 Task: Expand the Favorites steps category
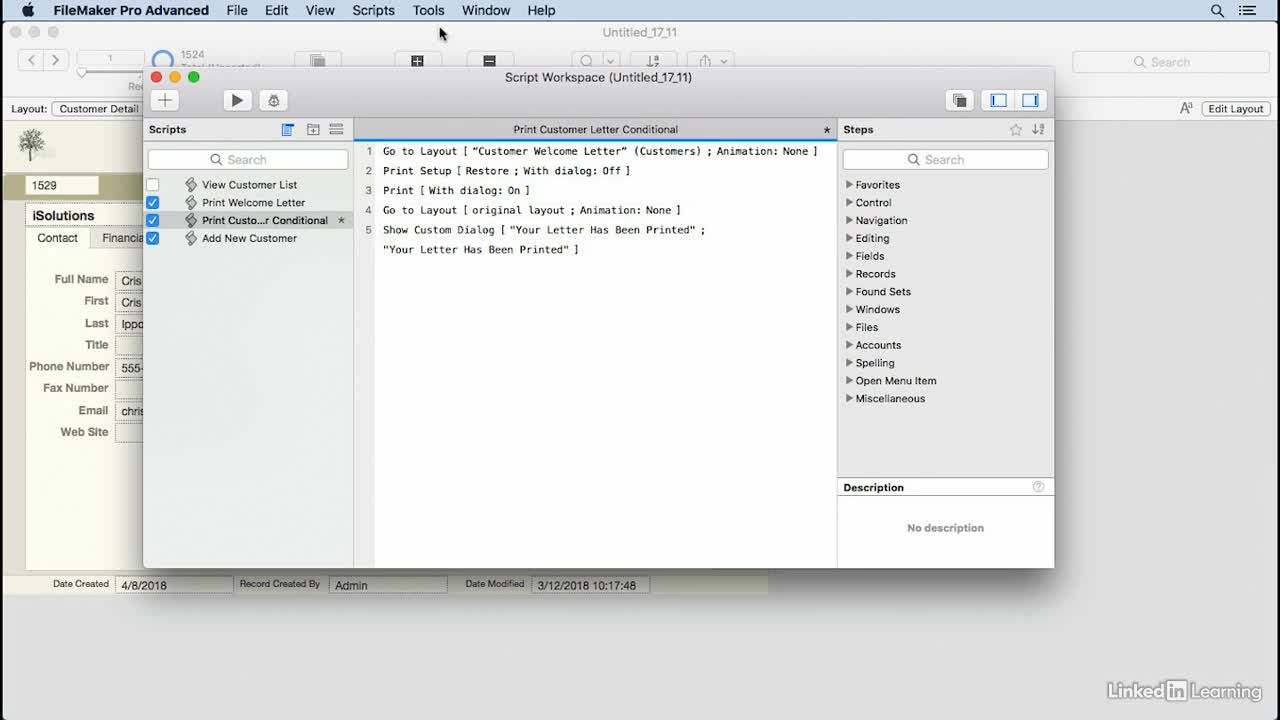pyautogui.click(x=849, y=185)
